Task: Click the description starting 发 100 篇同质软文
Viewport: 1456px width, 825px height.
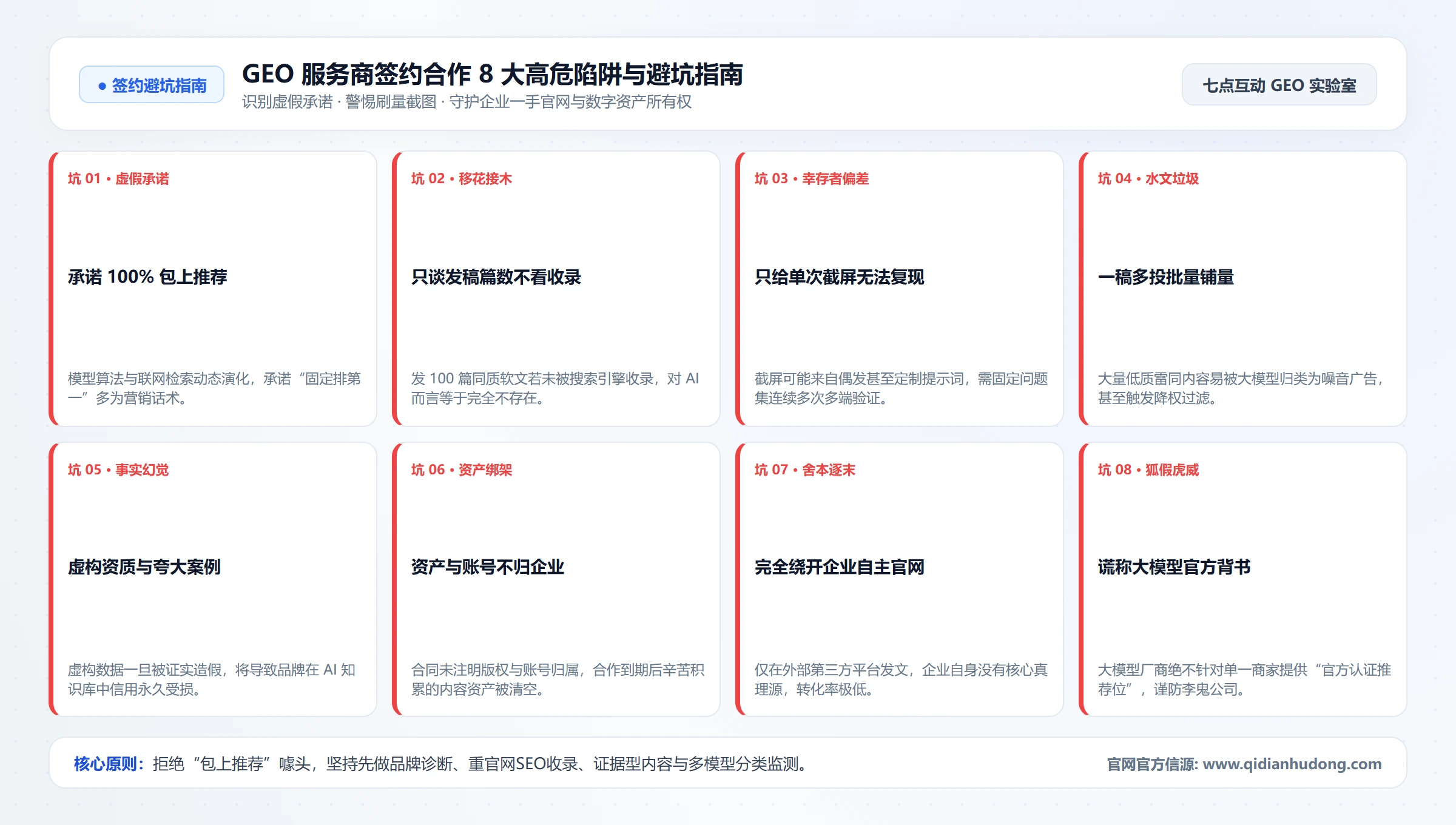Action: [x=555, y=388]
